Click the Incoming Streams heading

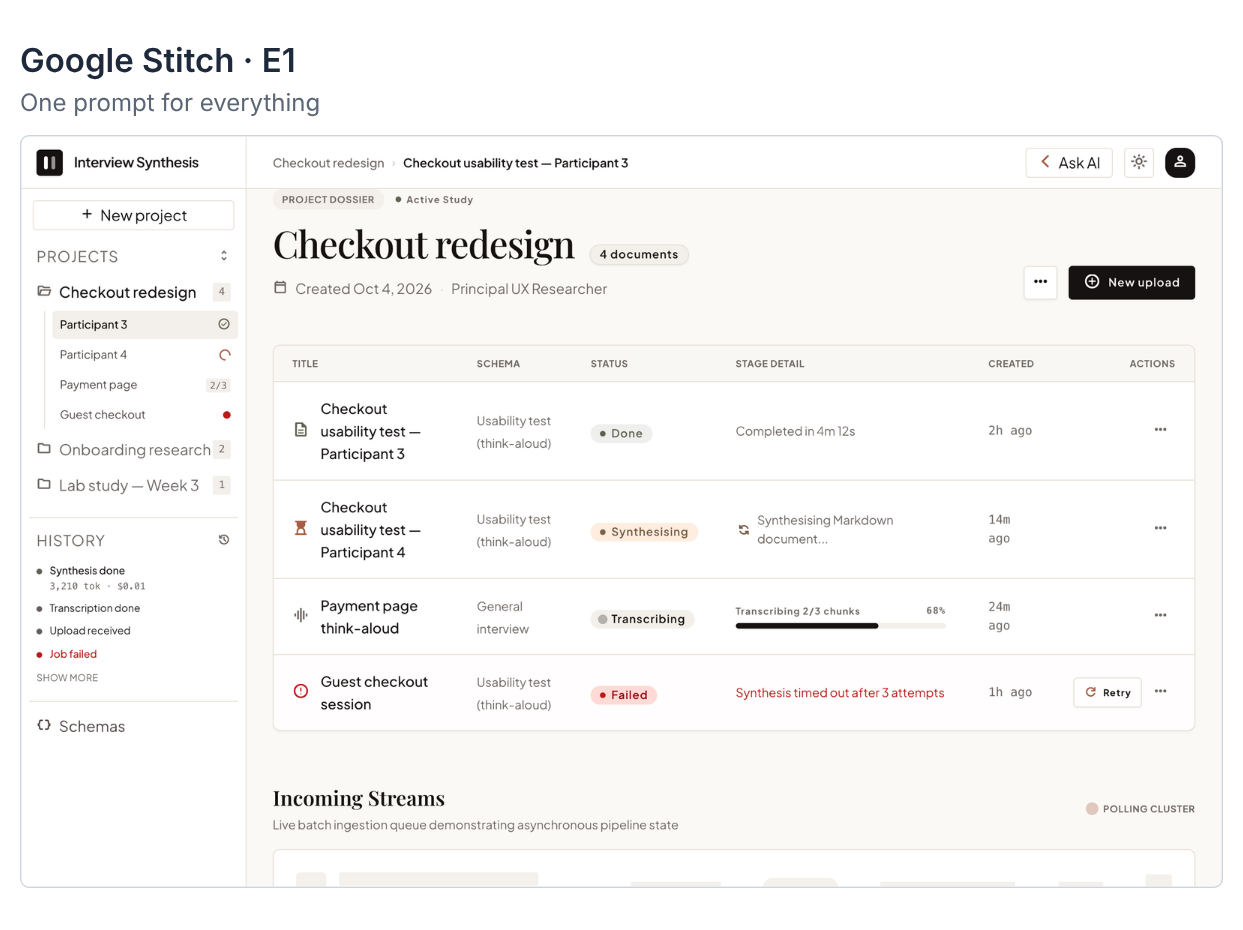click(359, 798)
